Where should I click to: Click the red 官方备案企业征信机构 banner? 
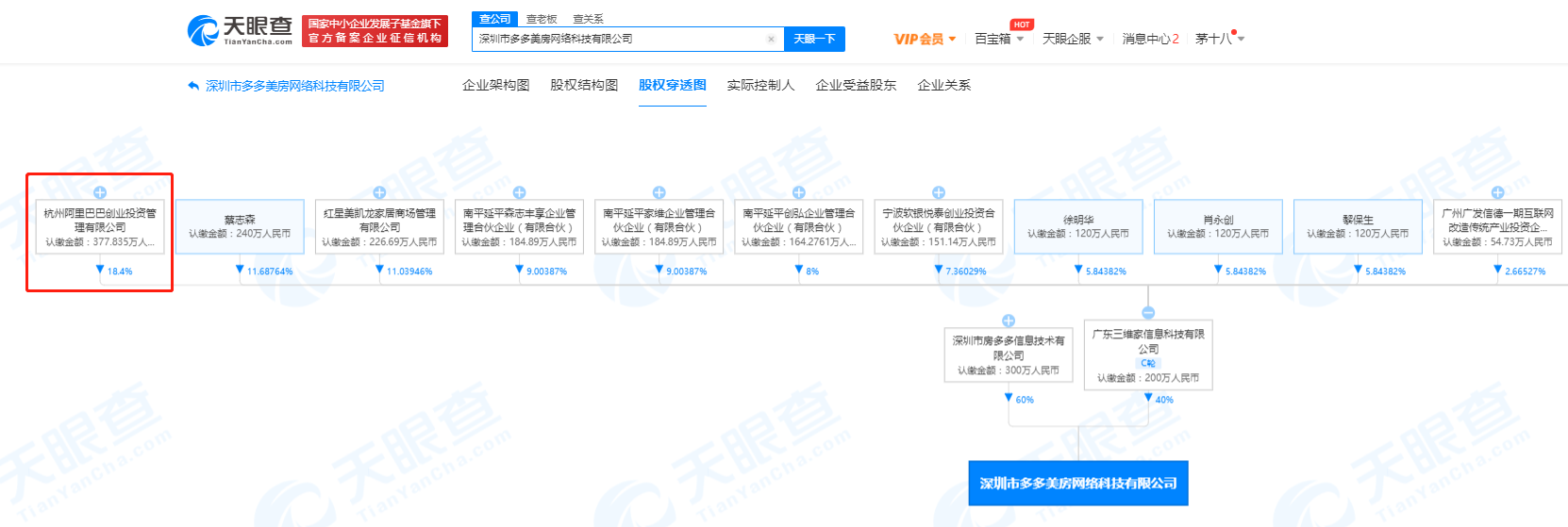coord(375,30)
